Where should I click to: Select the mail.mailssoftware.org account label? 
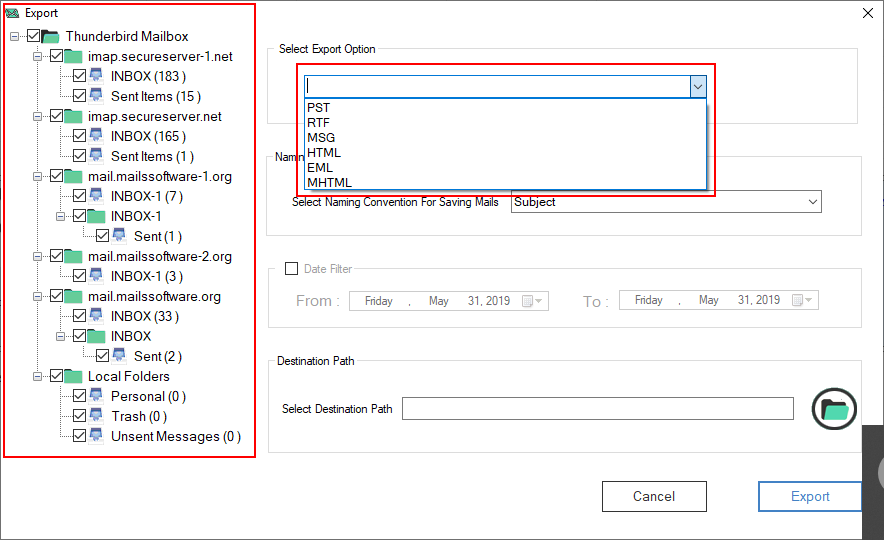(154, 296)
